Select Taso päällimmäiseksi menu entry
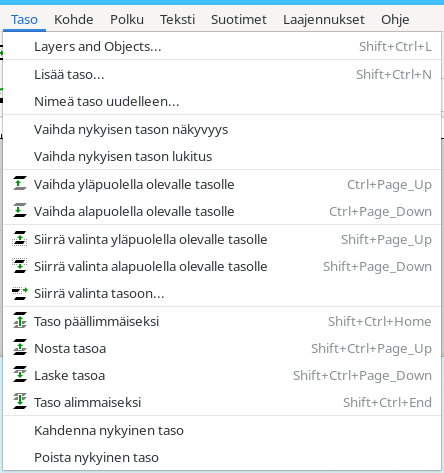 coord(222,321)
